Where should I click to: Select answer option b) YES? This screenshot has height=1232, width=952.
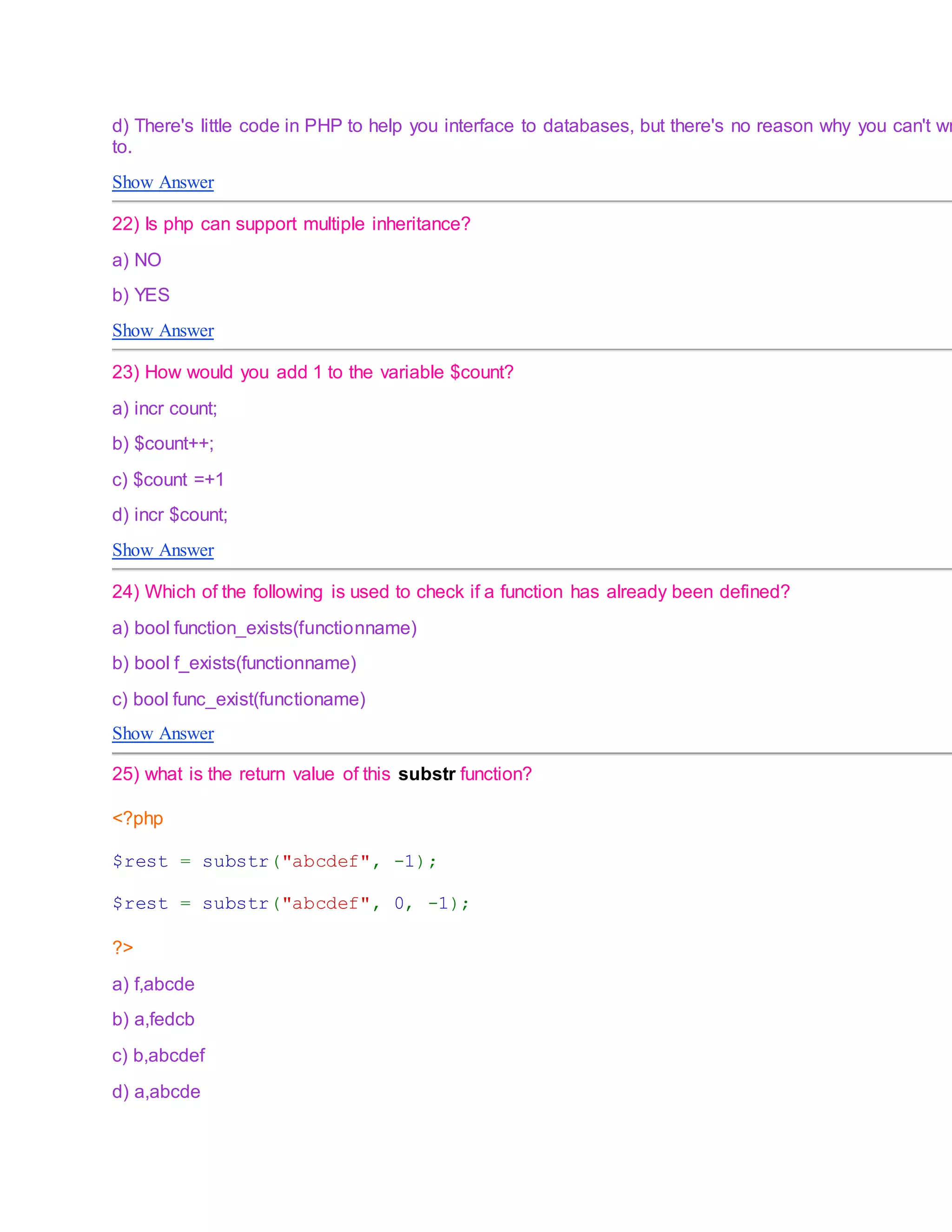141,296
